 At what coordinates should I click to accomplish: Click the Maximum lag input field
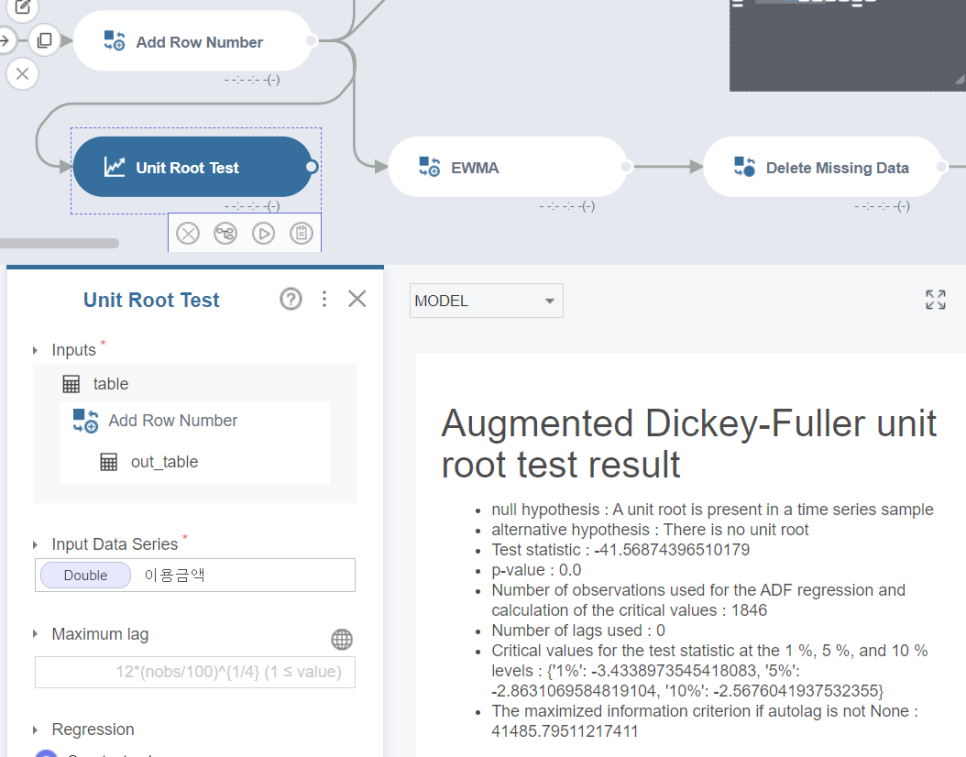[x=195, y=672]
